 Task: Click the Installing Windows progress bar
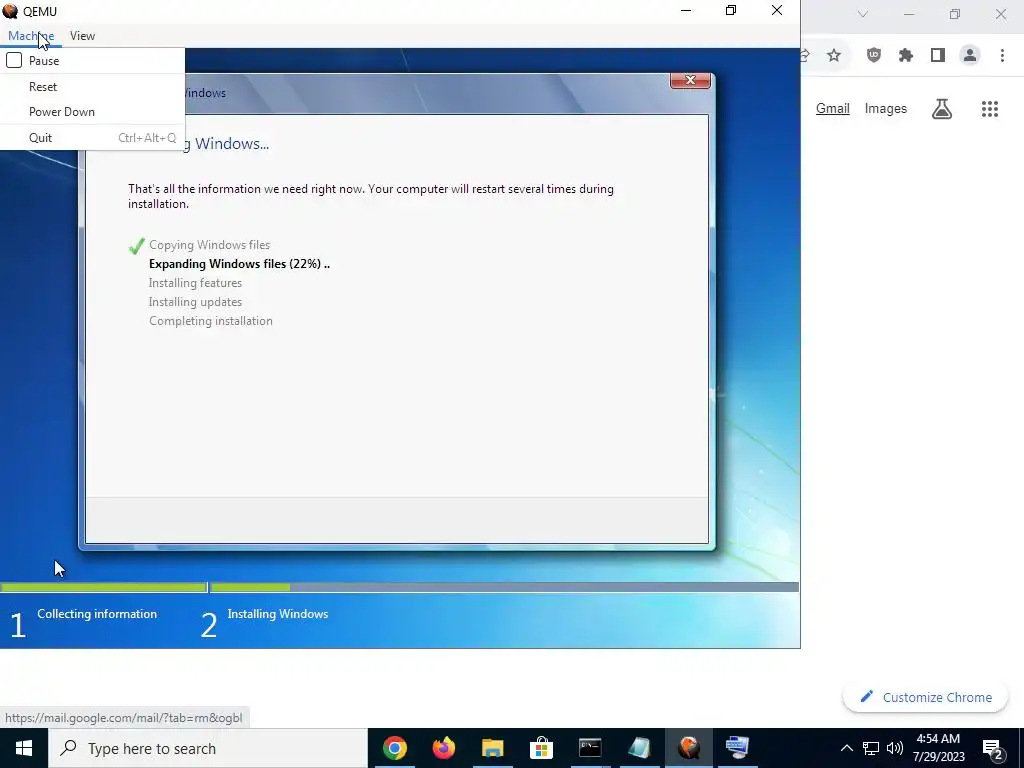504,588
